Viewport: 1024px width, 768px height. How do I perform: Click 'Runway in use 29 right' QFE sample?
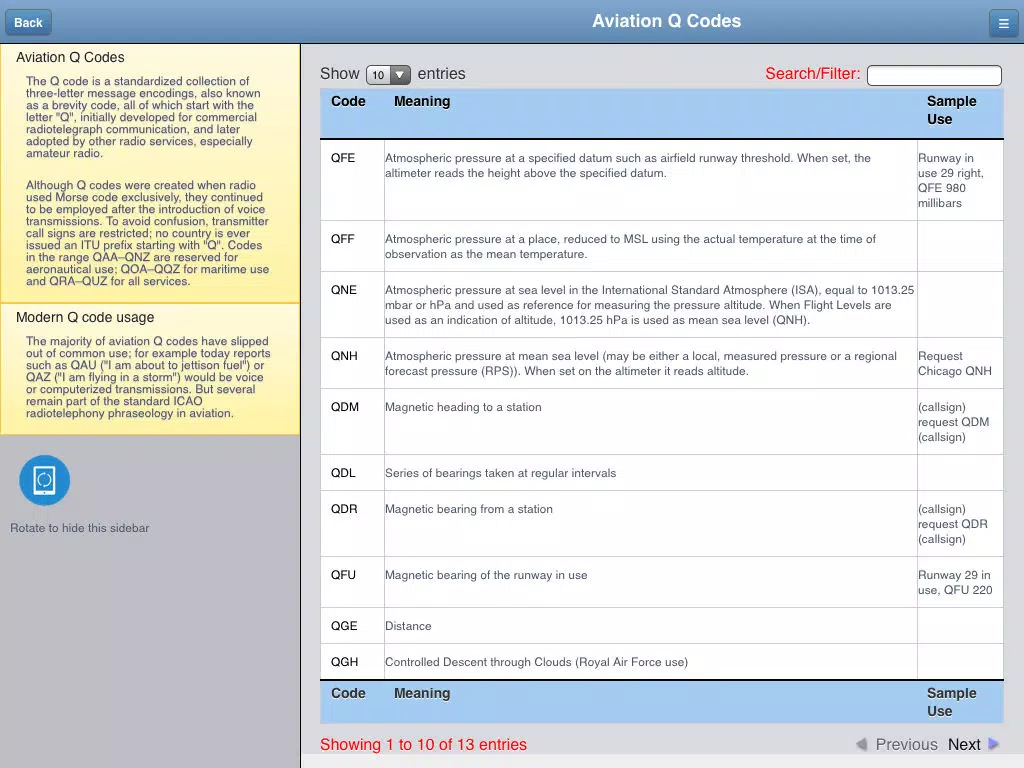pyautogui.click(x=951, y=180)
